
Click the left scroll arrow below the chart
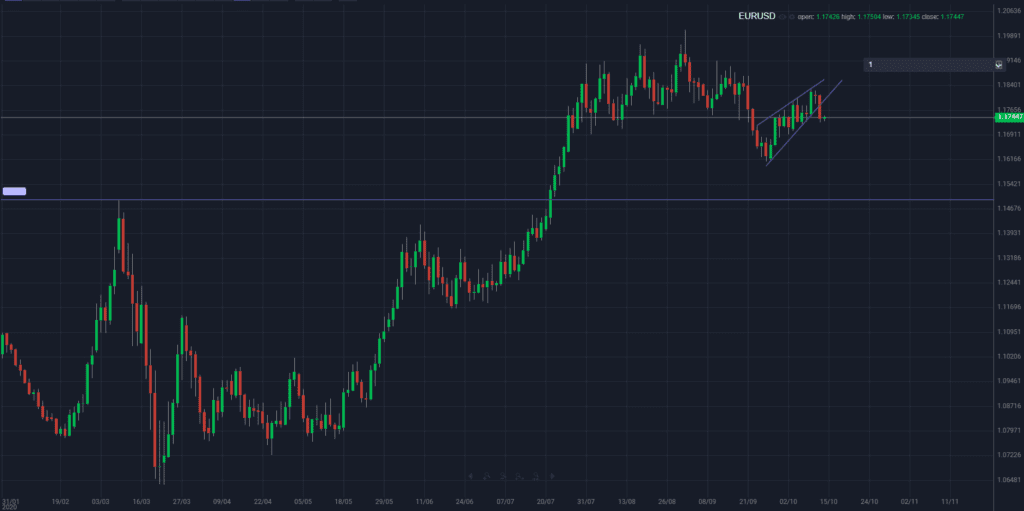pyautogui.click(x=471, y=476)
